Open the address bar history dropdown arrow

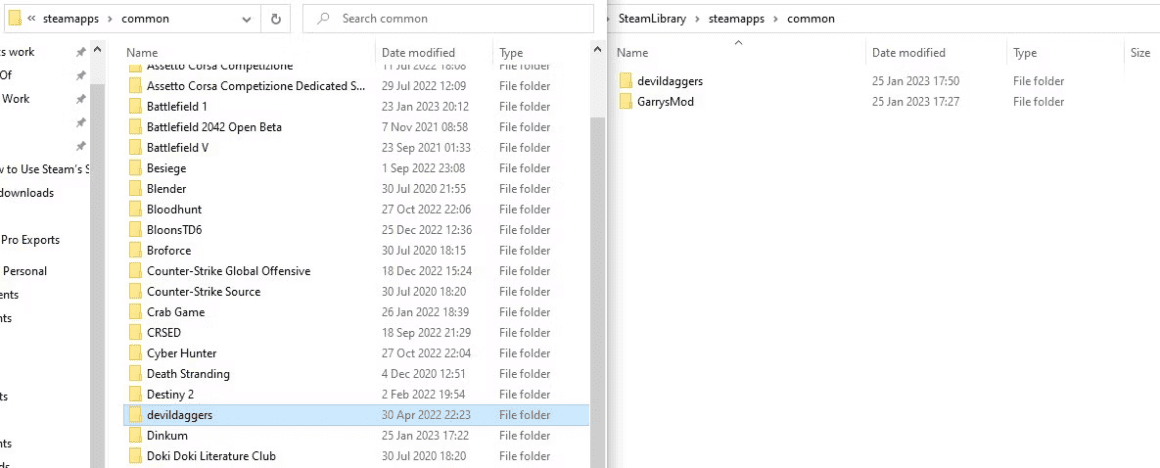coord(246,19)
